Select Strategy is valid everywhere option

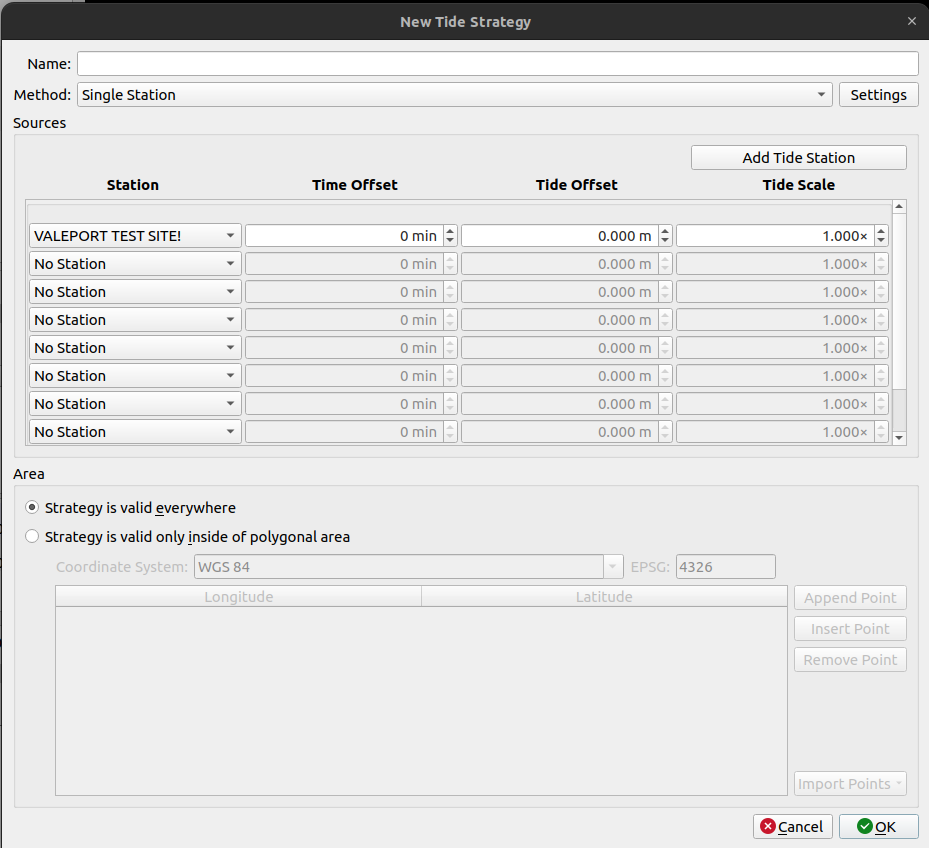tap(32, 508)
